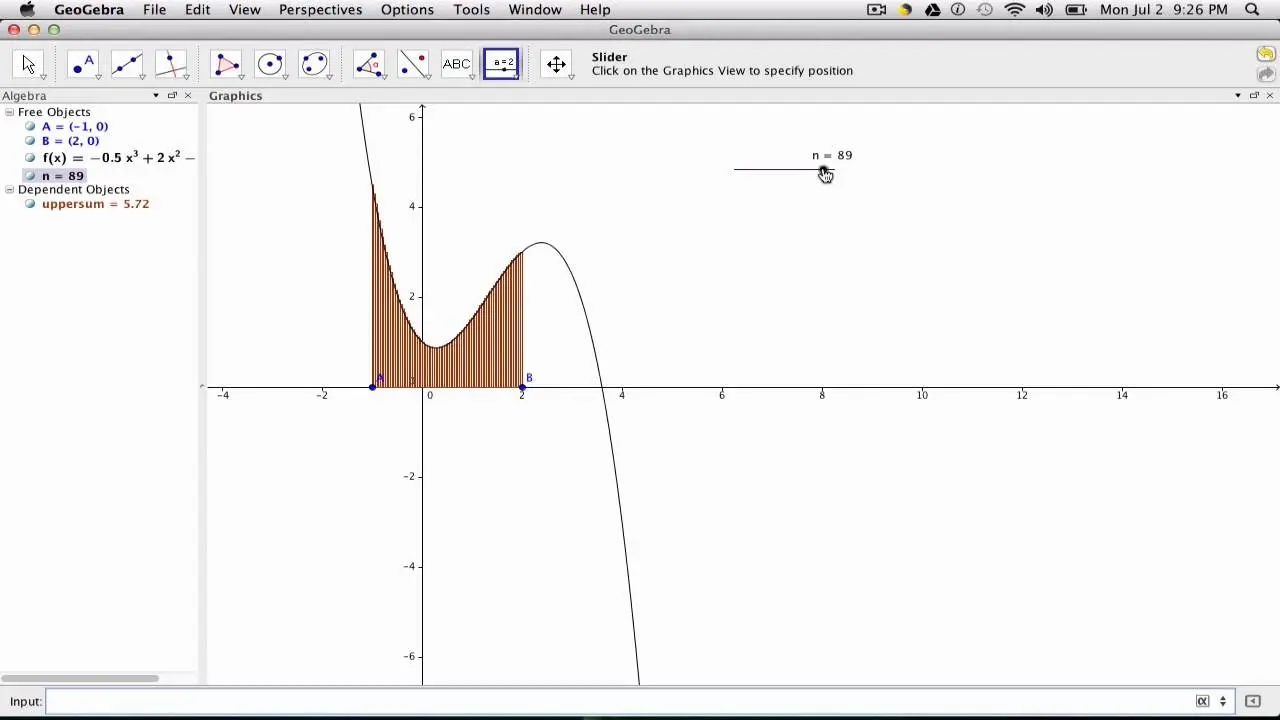The height and width of the screenshot is (720, 1280).
Task: Toggle visibility of function f(x)
Action: click(30, 158)
